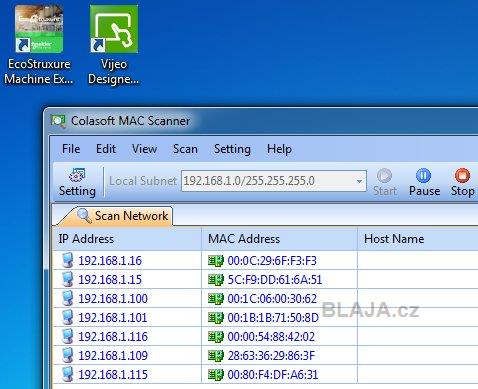Select IP address 192.168.1.116
Screen dimensions: 478x389
pyautogui.click(x=113, y=337)
